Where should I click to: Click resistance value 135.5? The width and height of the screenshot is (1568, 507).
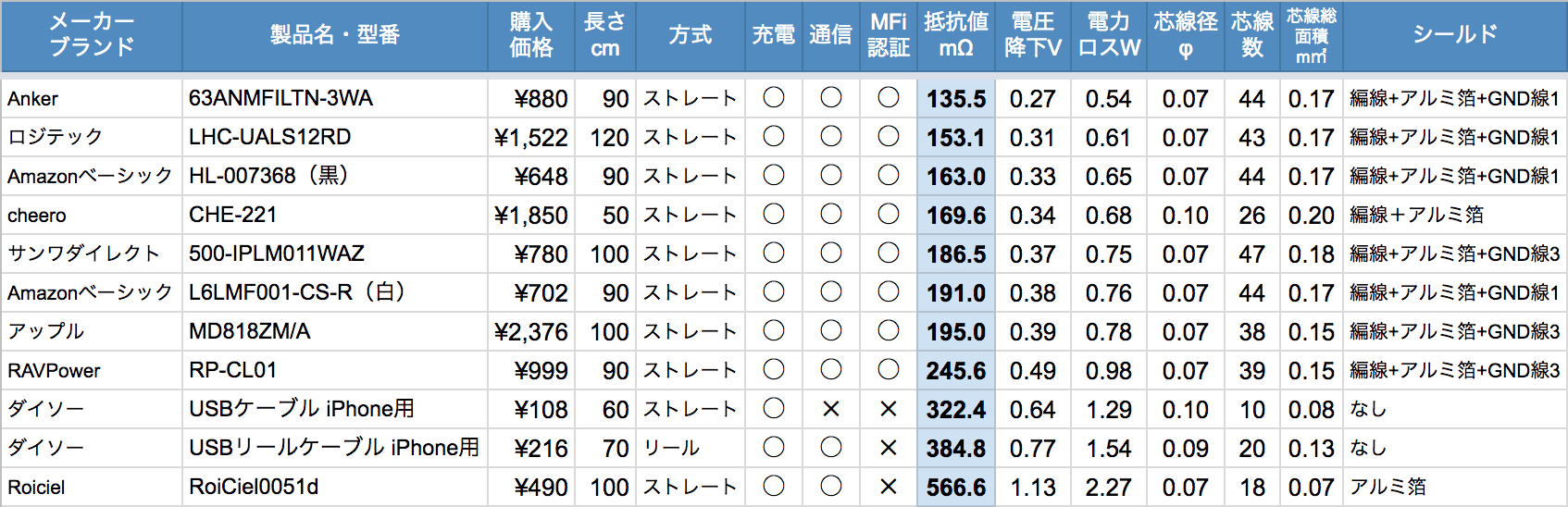(x=956, y=99)
